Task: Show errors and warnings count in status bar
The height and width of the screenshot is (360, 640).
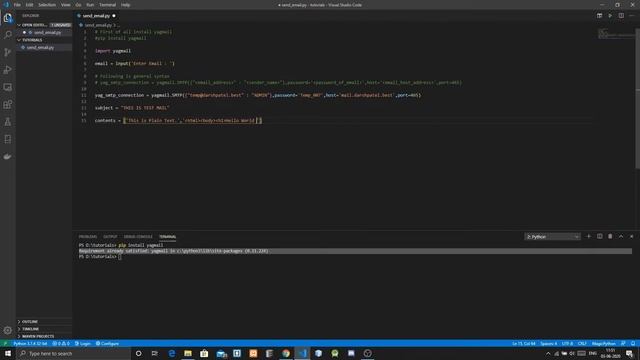Action: point(61,344)
